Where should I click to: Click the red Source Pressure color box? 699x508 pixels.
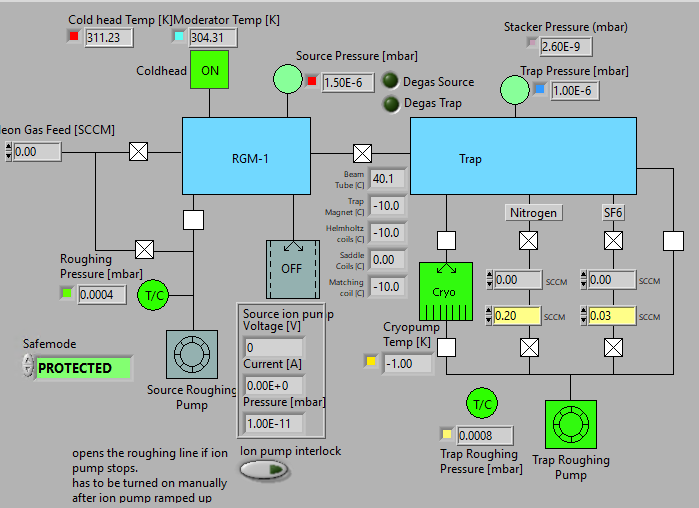312,81
